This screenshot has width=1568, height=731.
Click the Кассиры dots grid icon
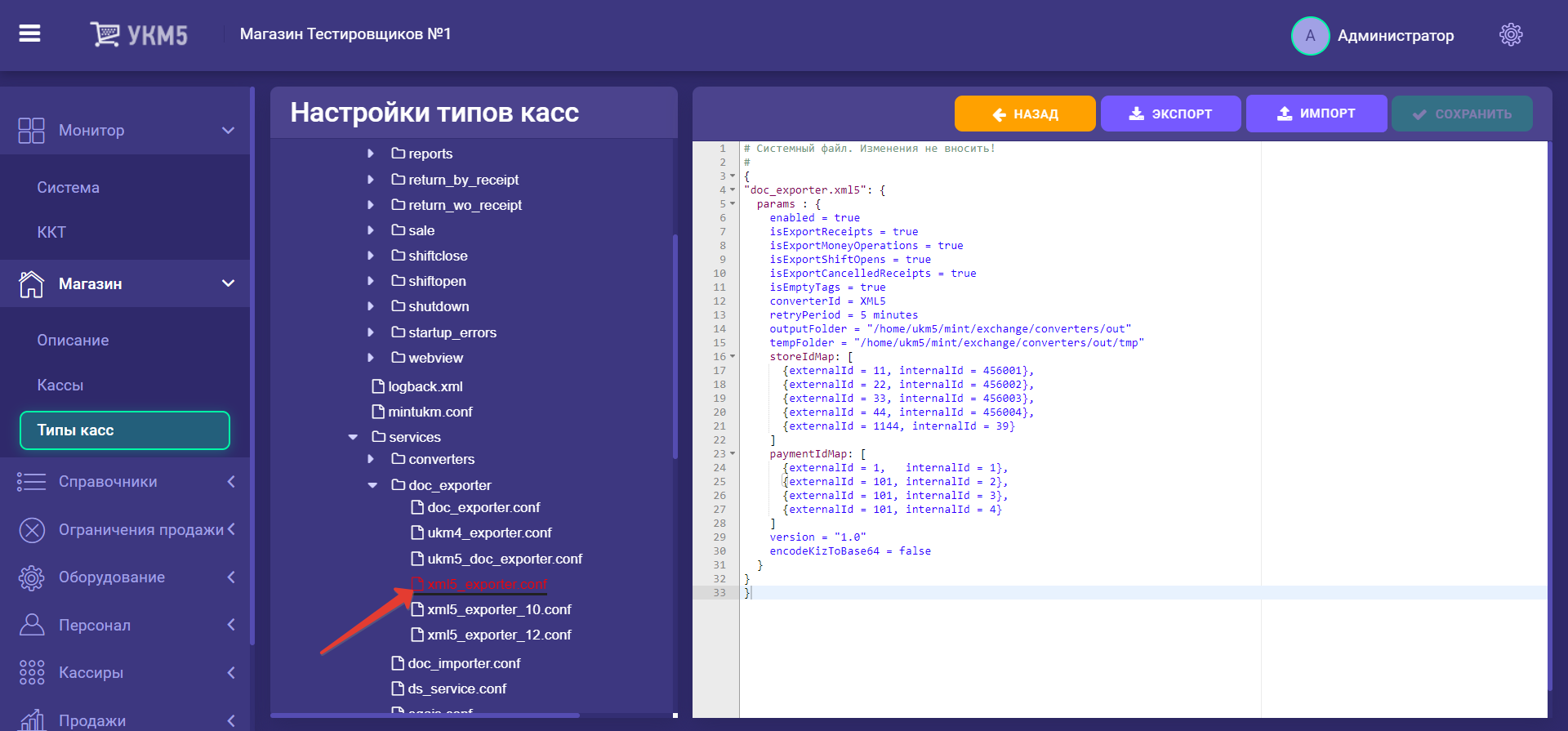[x=32, y=672]
